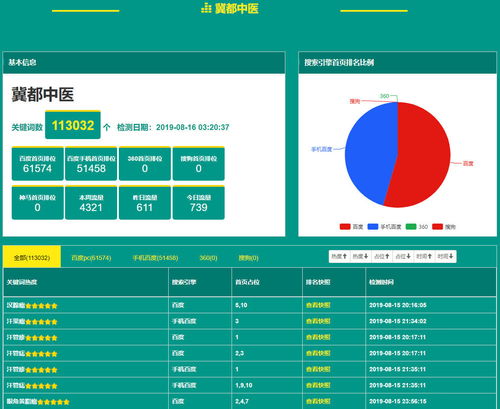
Task: Click the star rating in the 20:16:05 row
Action: tap(41, 306)
